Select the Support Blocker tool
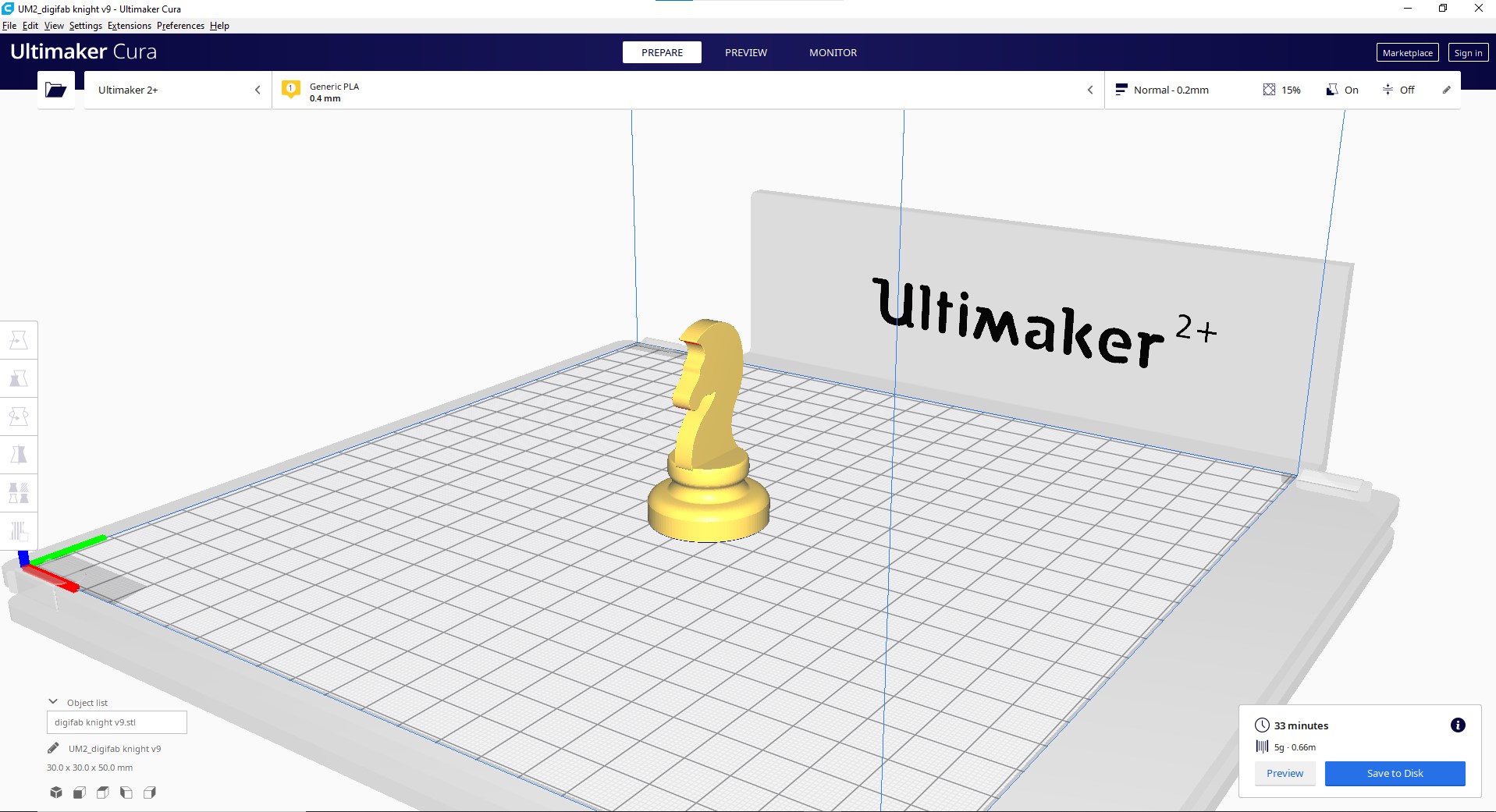The height and width of the screenshot is (812, 1496). 19,531
